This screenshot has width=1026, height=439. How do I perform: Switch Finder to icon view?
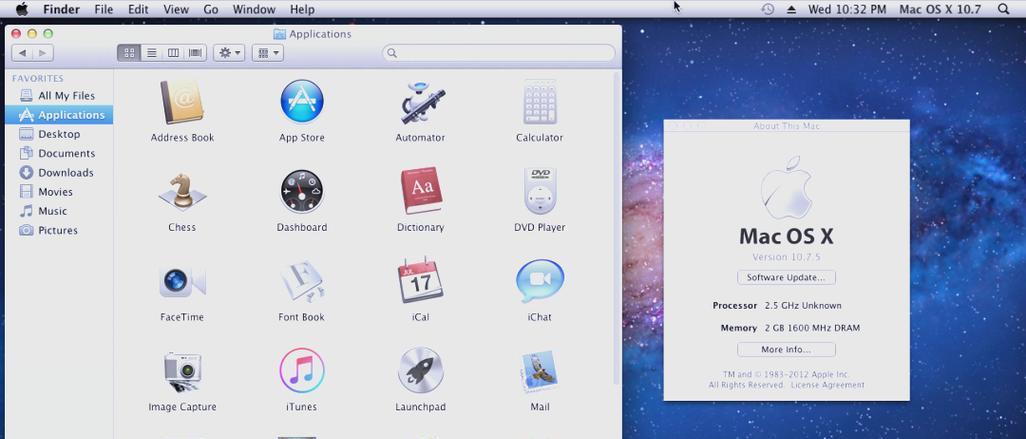pyautogui.click(x=129, y=53)
